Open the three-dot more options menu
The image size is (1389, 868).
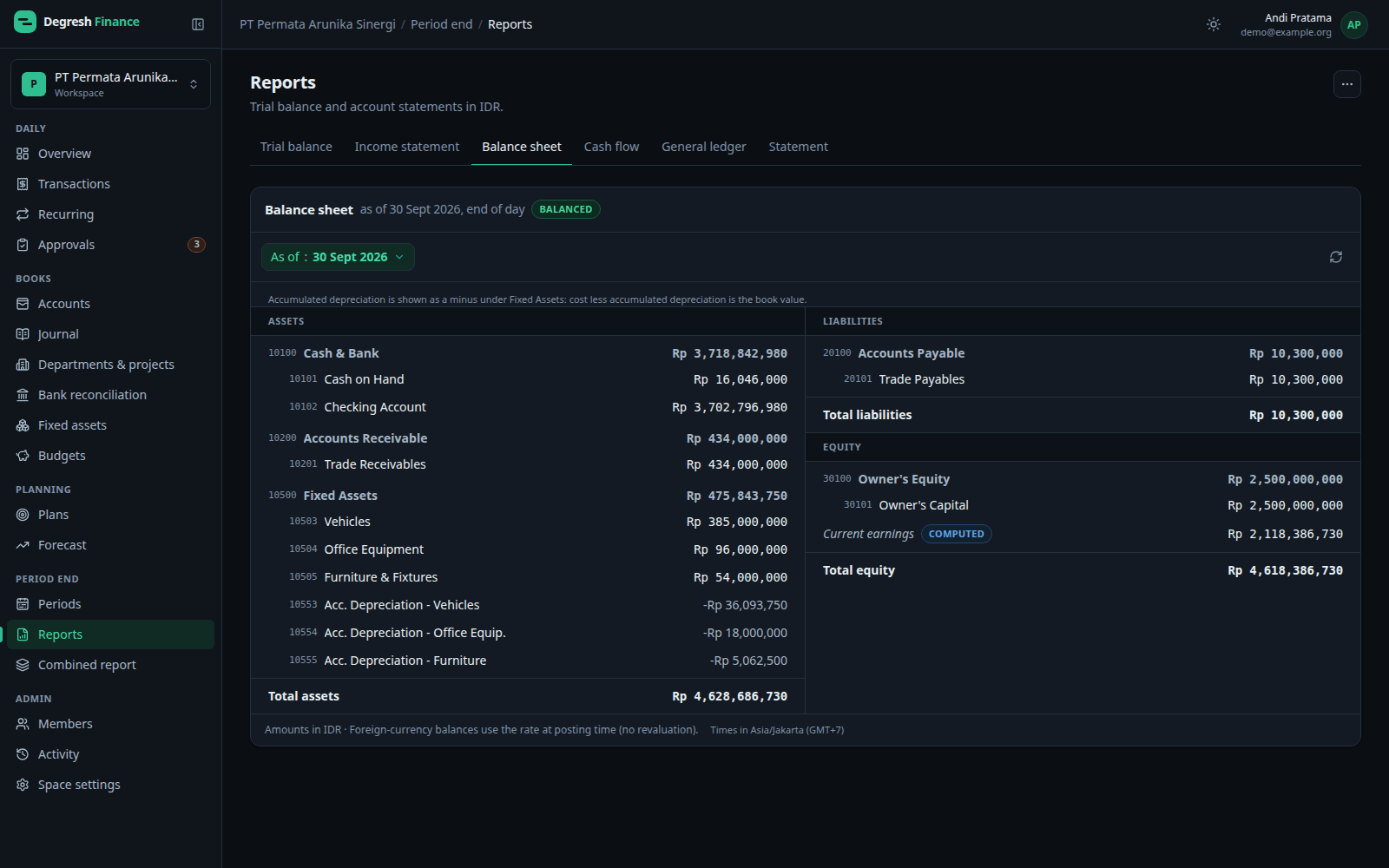coord(1346,84)
